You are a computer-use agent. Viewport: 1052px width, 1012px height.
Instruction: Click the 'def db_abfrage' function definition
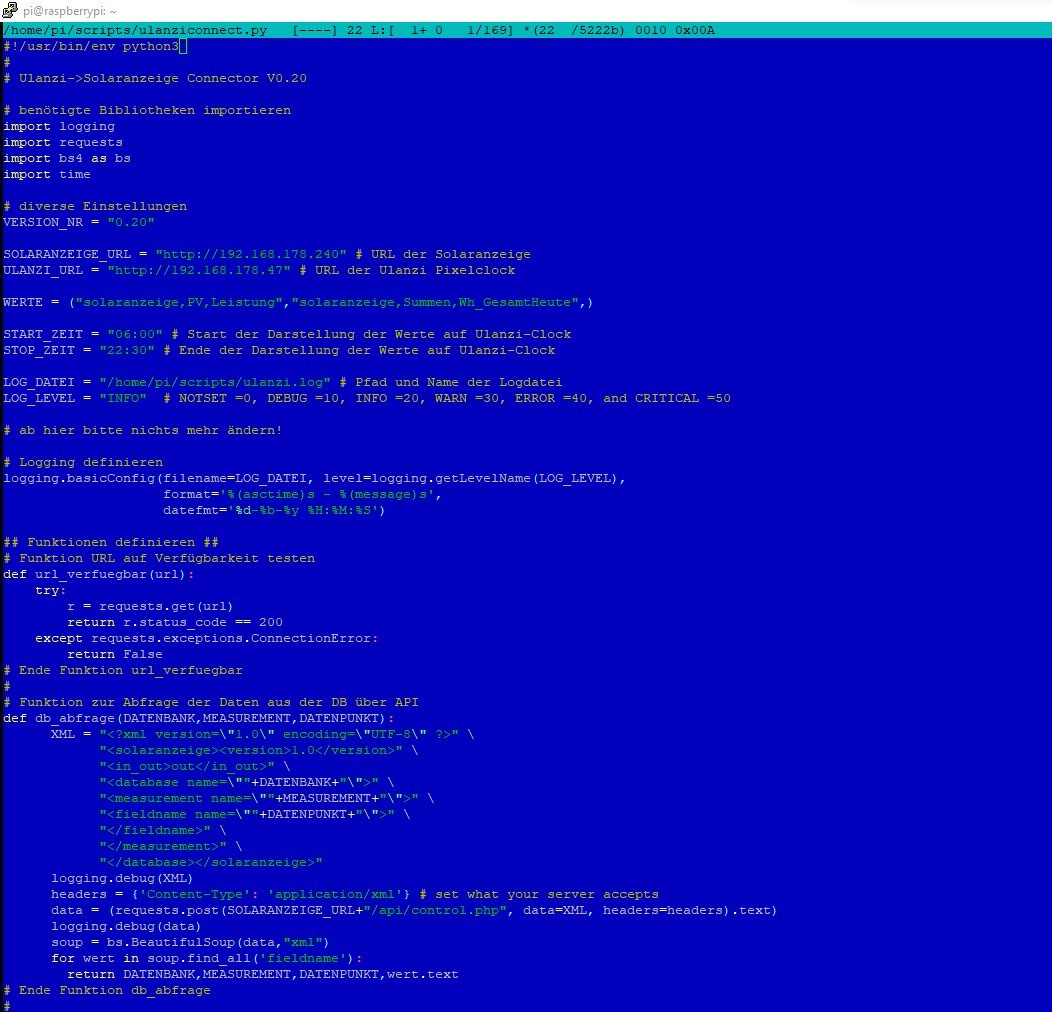tap(199, 718)
